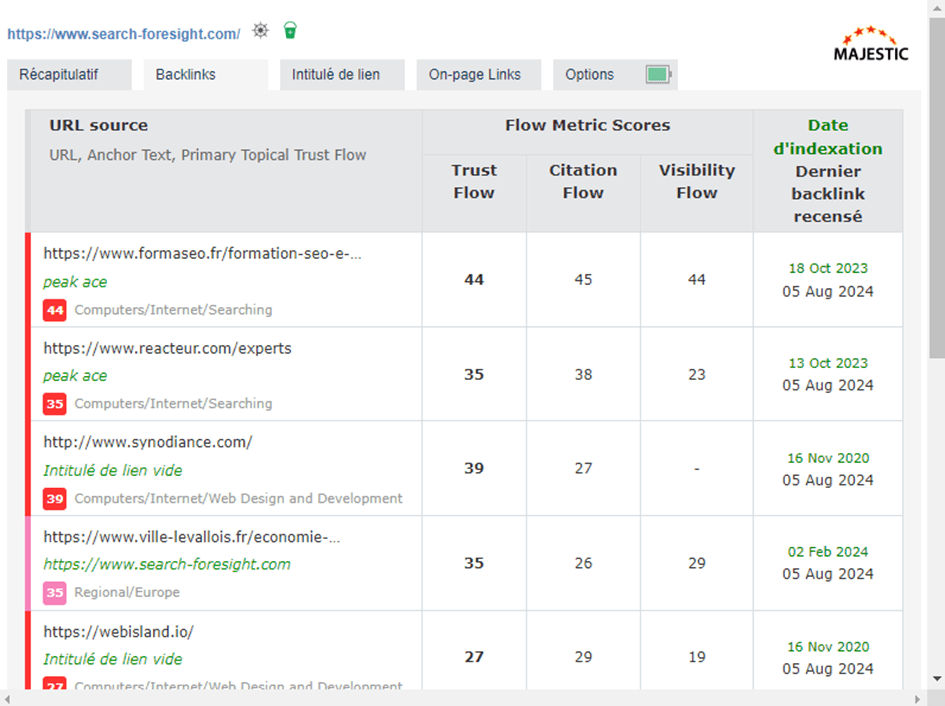Click Citation Flow value 45
945x706 pixels.
(x=583, y=280)
